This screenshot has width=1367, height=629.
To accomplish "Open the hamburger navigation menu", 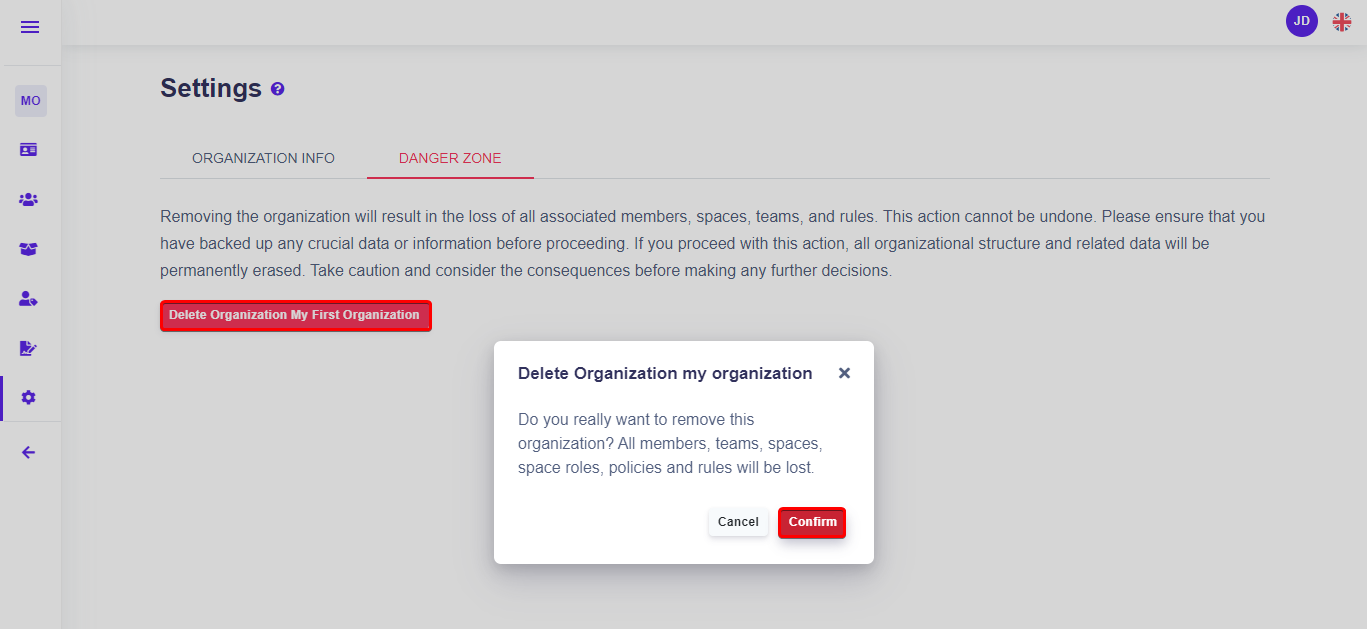I will (x=30, y=27).
